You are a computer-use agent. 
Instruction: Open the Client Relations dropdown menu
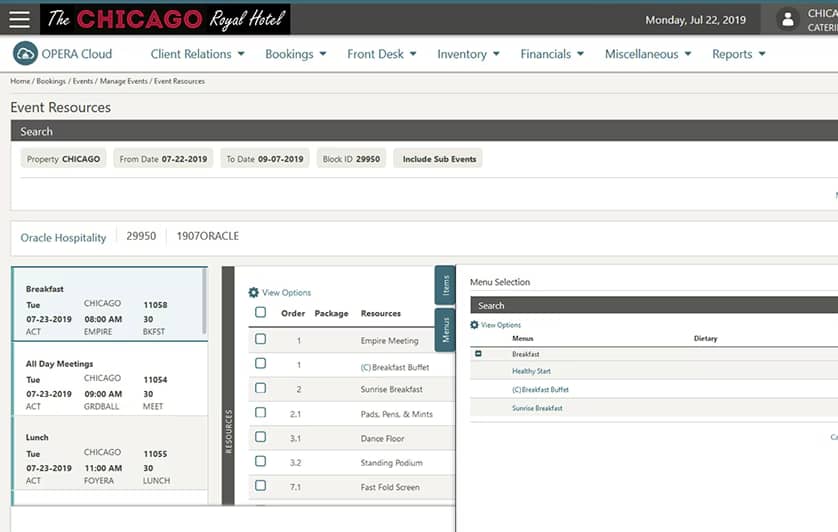[197, 54]
